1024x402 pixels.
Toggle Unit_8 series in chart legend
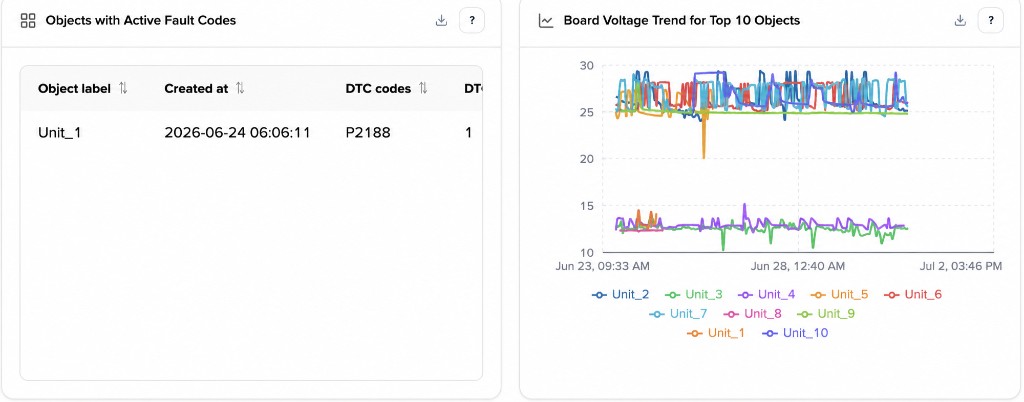point(752,314)
